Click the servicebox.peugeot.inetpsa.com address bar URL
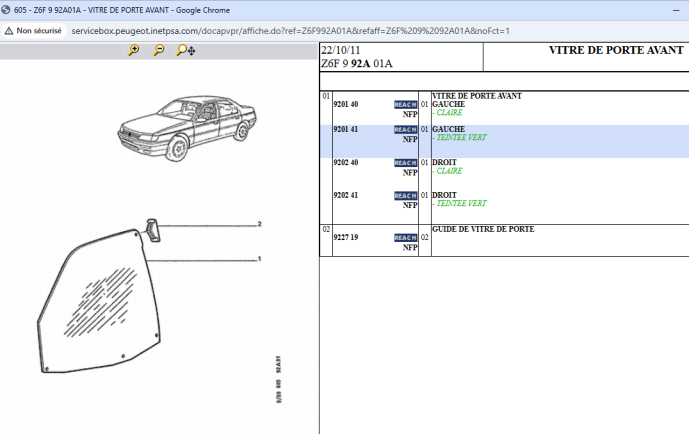 pyautogui.click(x=290, y=31)
